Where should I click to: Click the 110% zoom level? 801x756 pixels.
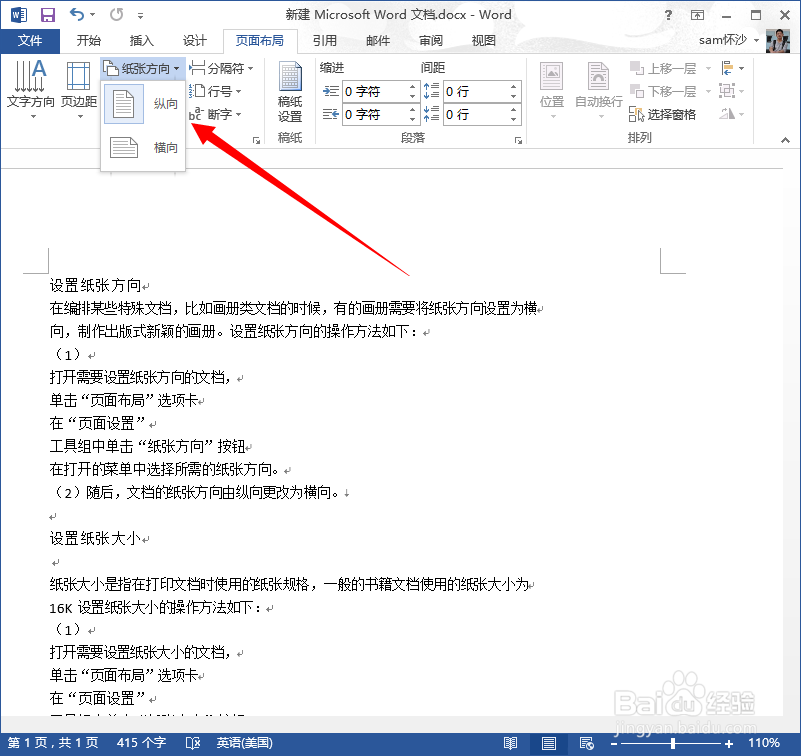coord(764,743)
